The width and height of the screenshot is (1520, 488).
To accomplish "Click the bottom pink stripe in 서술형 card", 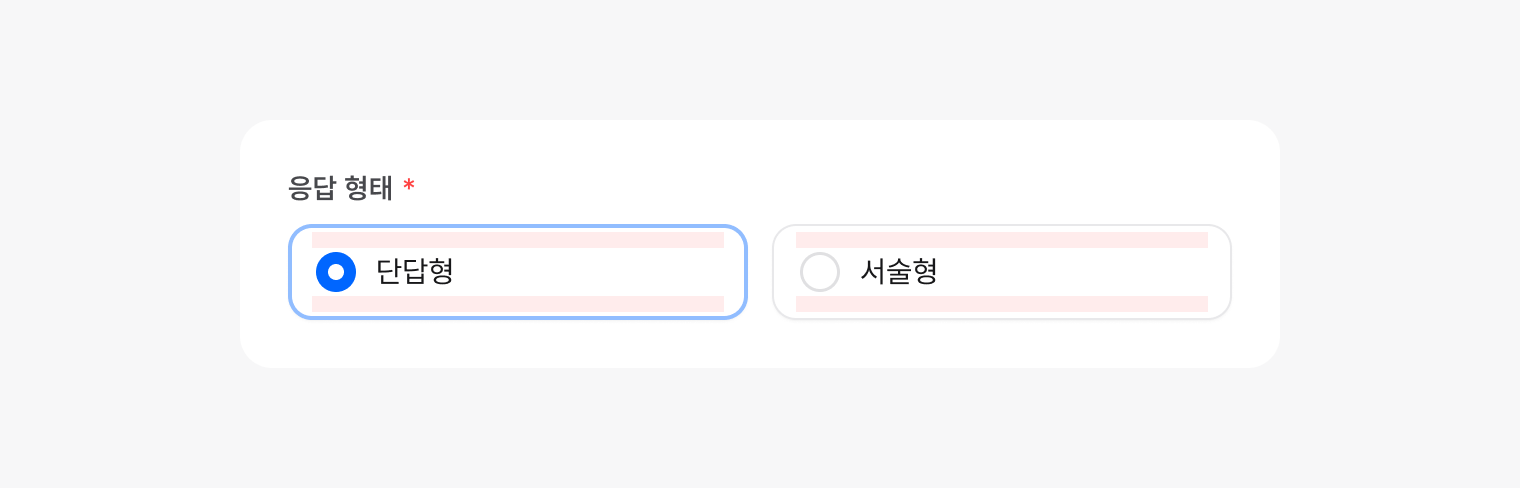I will [1002, 304].
